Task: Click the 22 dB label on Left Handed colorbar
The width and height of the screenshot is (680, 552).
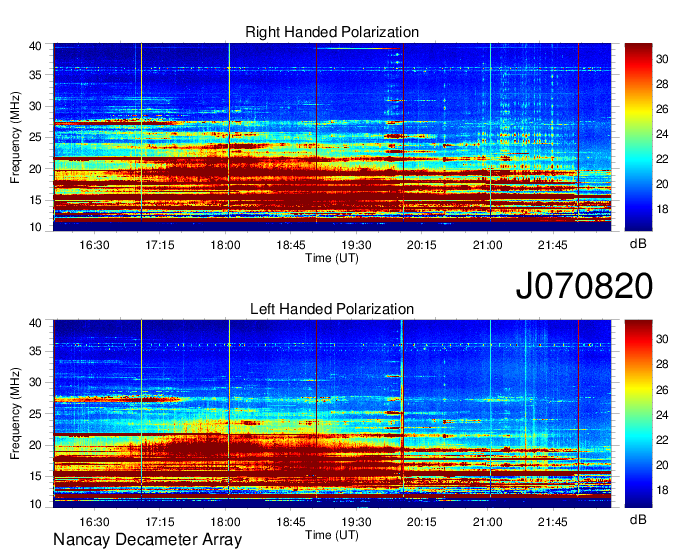Action: pyautogui.click(x=662, y=440)
